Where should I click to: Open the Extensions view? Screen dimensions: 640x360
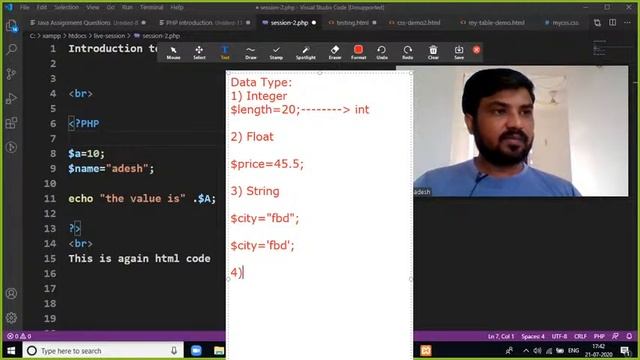[12, 122]
